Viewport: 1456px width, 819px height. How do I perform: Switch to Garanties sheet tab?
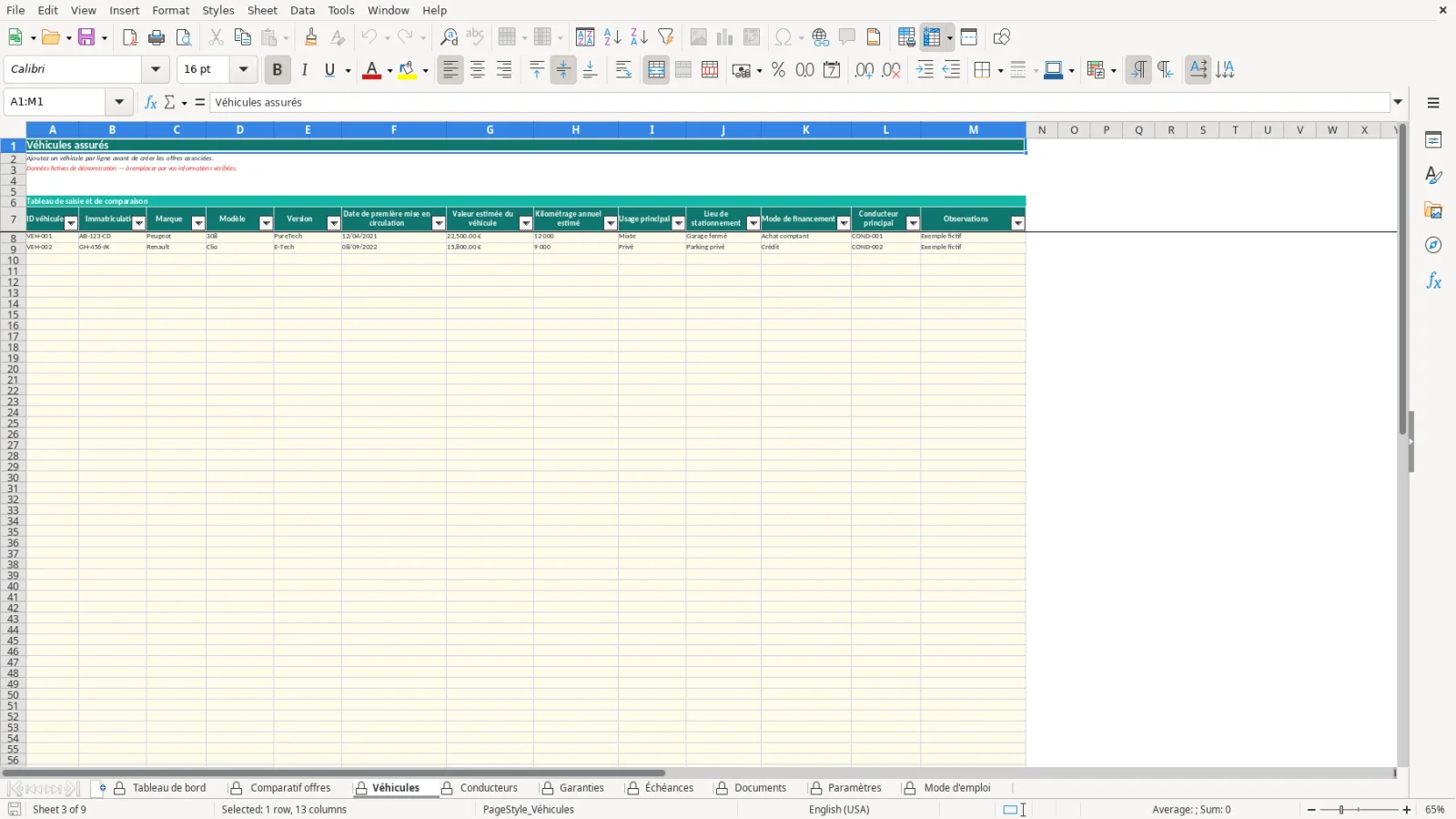point(581,788)
